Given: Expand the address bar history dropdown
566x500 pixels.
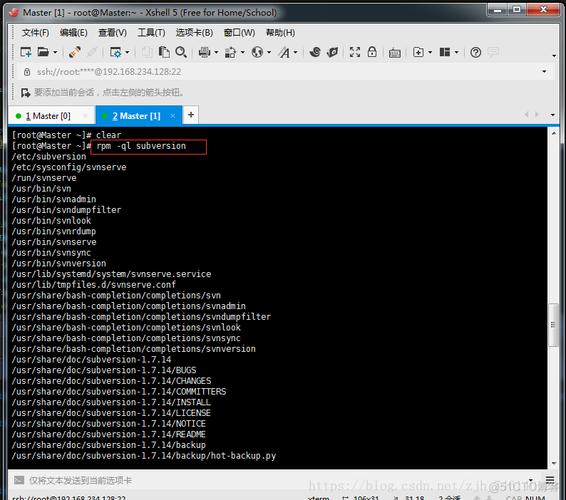Looking at the screenshot, I should [544, 71].
